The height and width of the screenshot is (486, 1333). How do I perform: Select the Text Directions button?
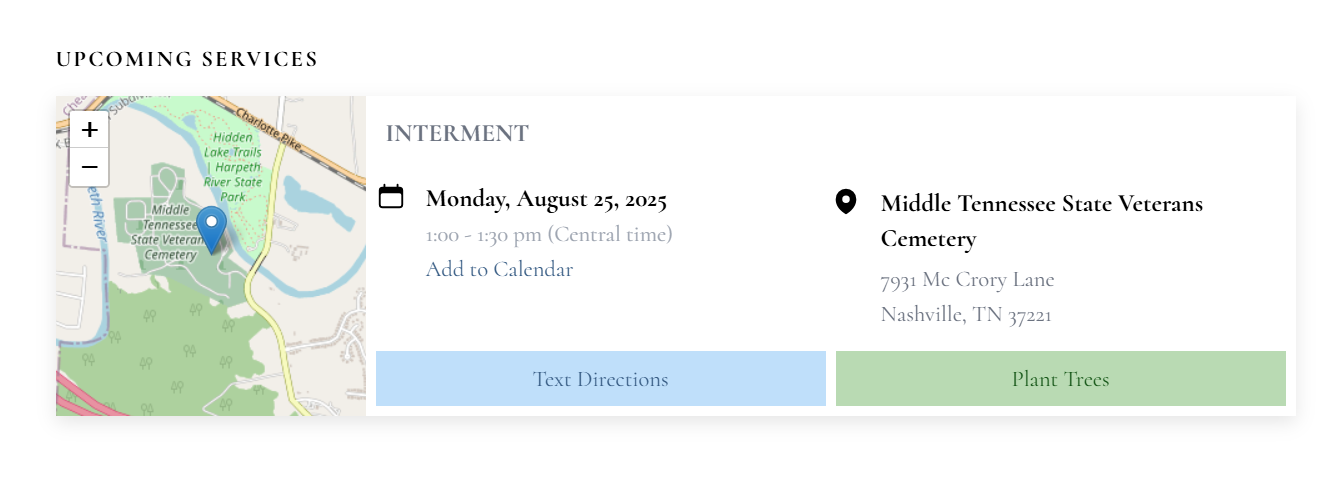[600, 379]
